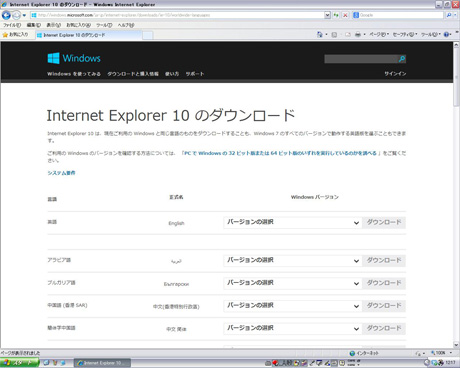This screenshot has height=368, width=460.
Task: Click ダウンロード button for ブルガリア語 row
Action: click(384, 283)
